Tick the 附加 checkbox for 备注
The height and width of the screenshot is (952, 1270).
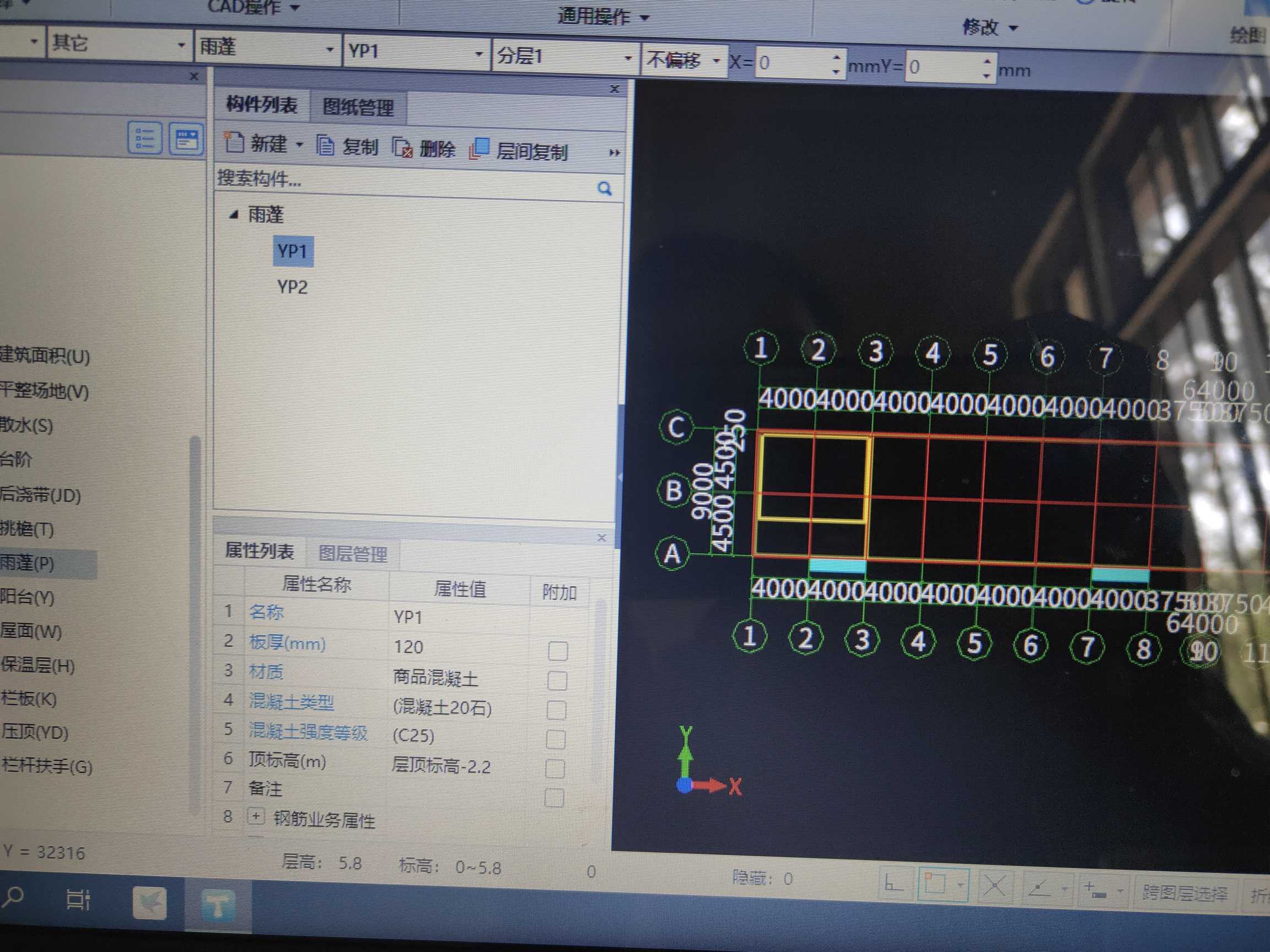click(x=554, y=798)
